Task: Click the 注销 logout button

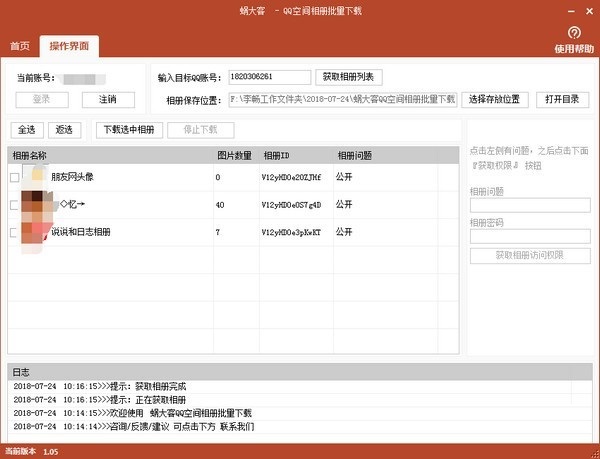Action: pos(108,100)
